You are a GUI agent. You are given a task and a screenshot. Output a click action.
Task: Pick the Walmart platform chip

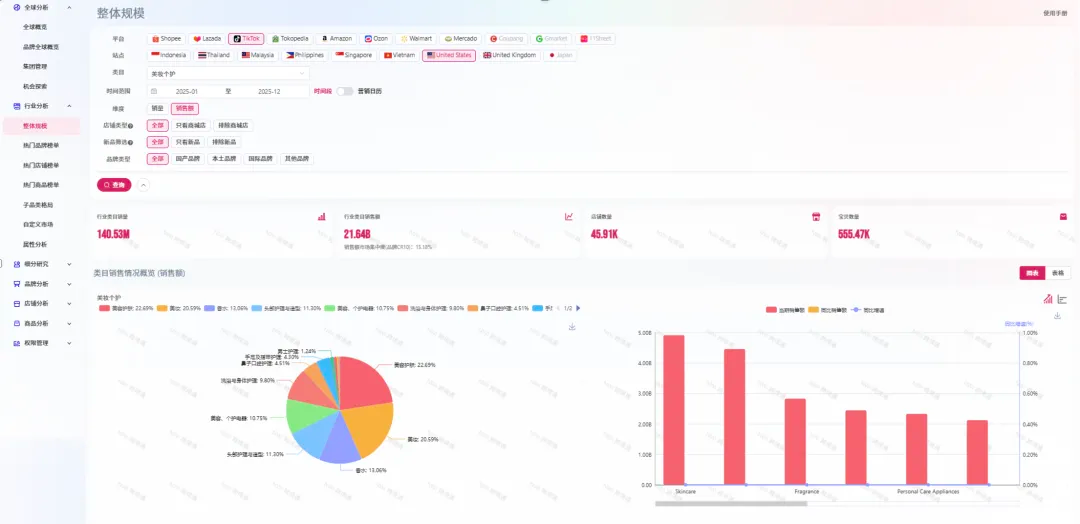416,38
